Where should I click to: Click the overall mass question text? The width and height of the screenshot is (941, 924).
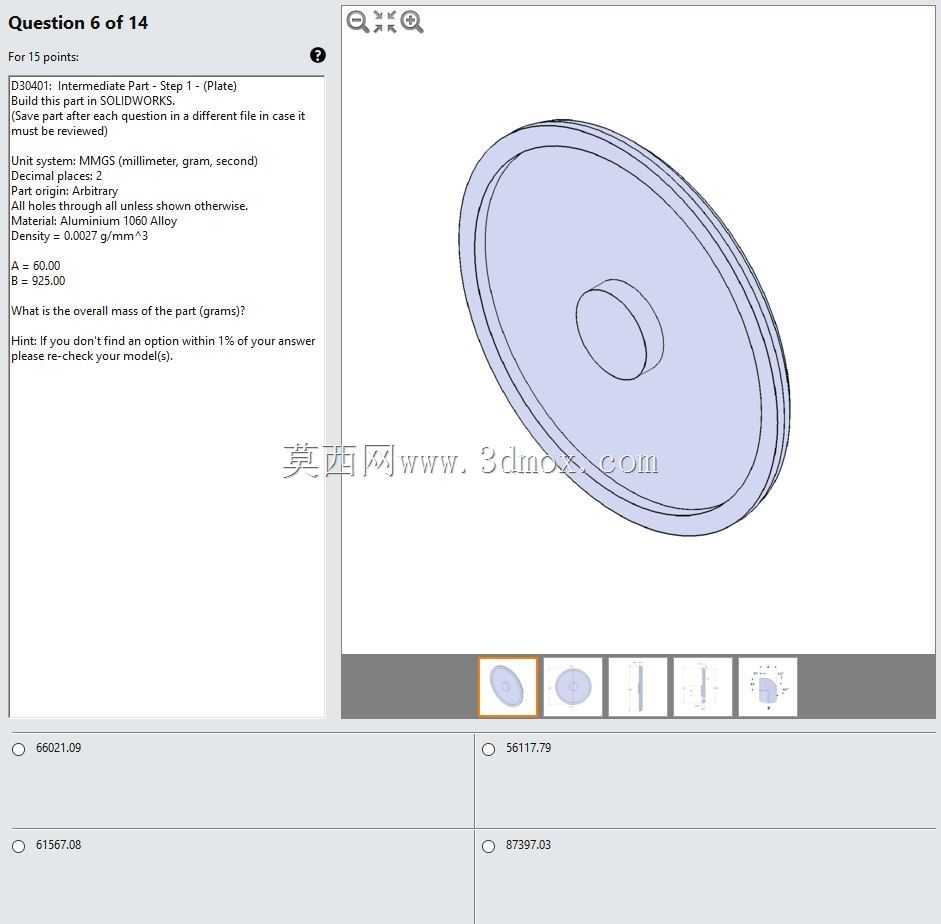(x=128, y=311)
